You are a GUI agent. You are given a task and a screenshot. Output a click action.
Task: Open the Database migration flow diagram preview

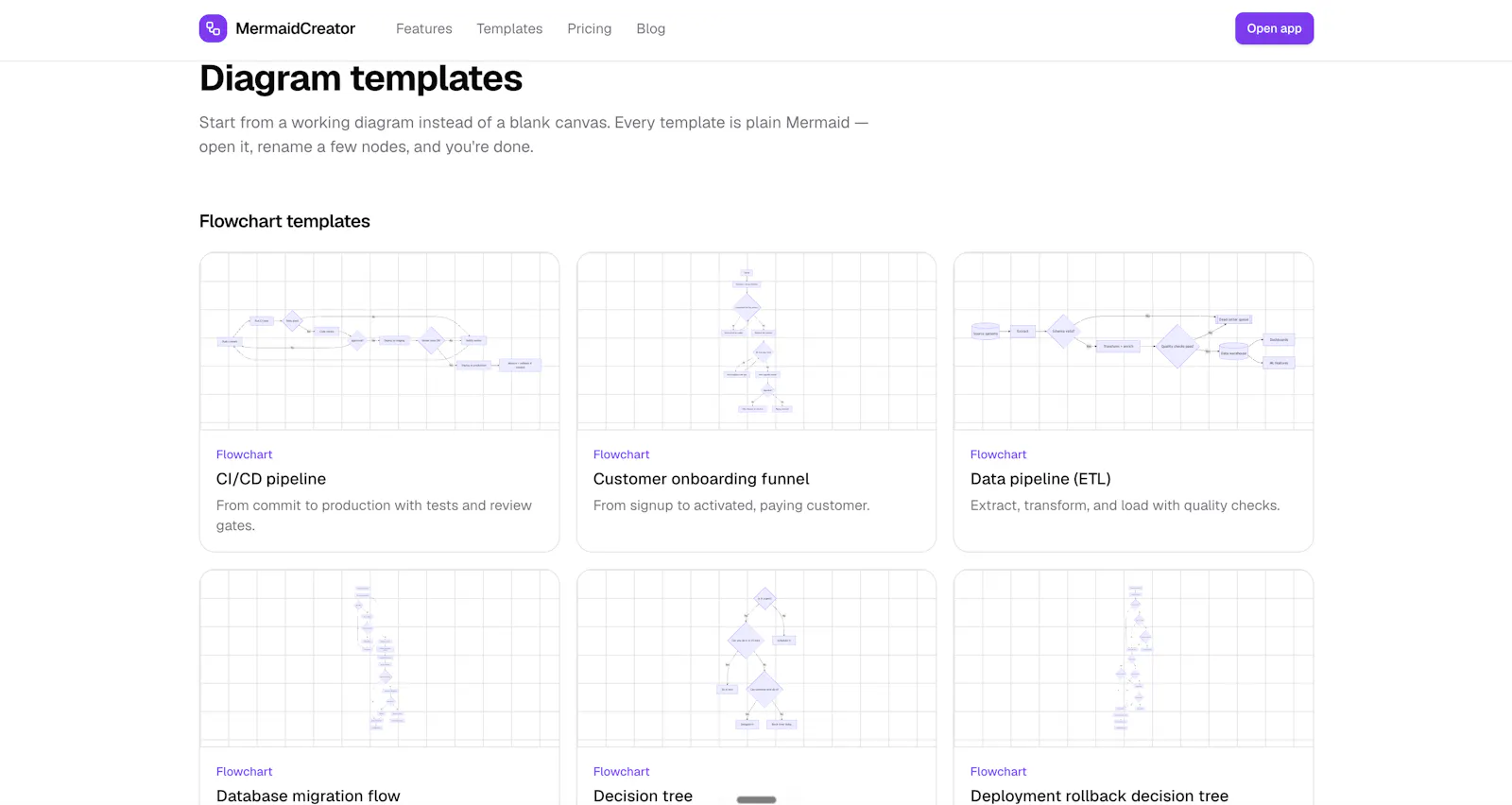tap(379, 659)
